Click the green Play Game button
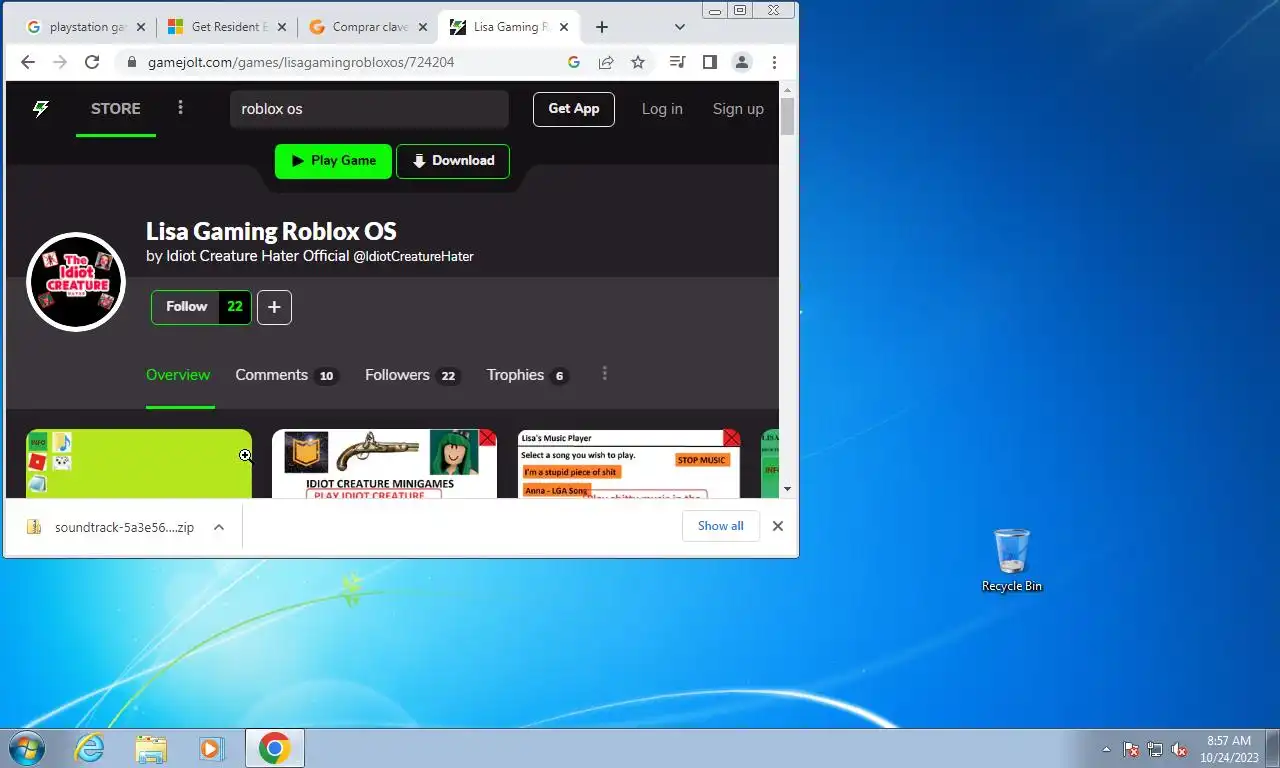The height and width of the screenshot is (768, 1280). click(x=333, y=161)
